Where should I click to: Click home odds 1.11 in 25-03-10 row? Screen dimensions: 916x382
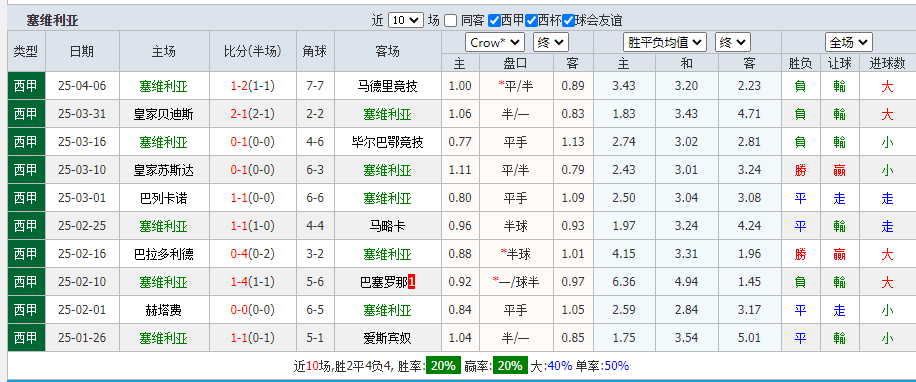(460, 171)
